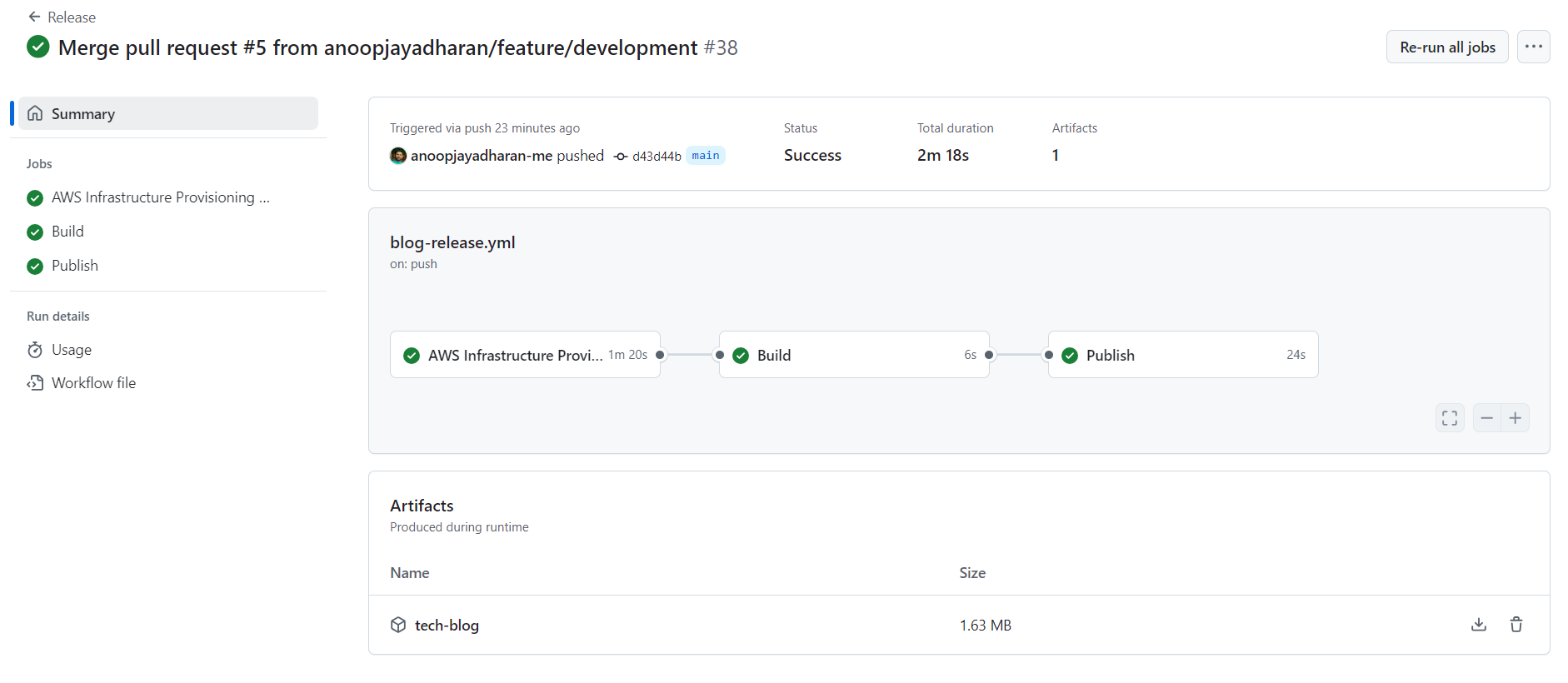Open the Usage run details
The height and width of the screenshot is (683, 1568).
(72, 350)
